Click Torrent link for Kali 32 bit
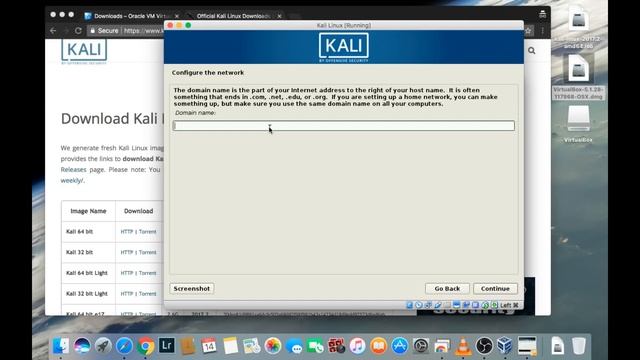The image size is (640, 360). click(x=147, y=252)
